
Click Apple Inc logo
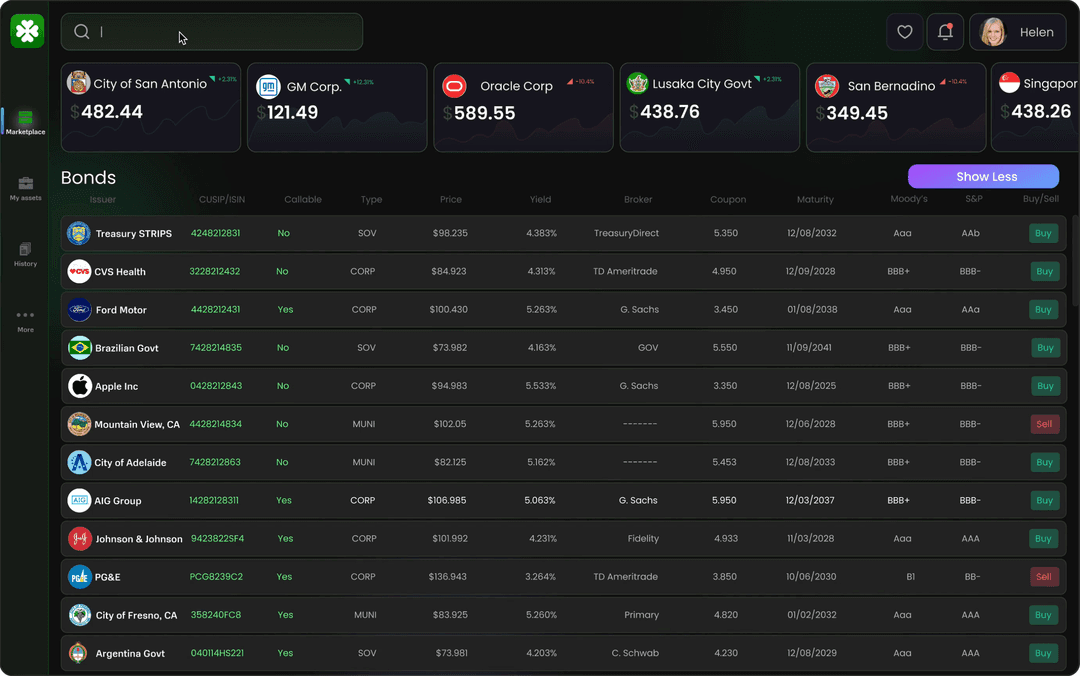click(x=79, y=386)
